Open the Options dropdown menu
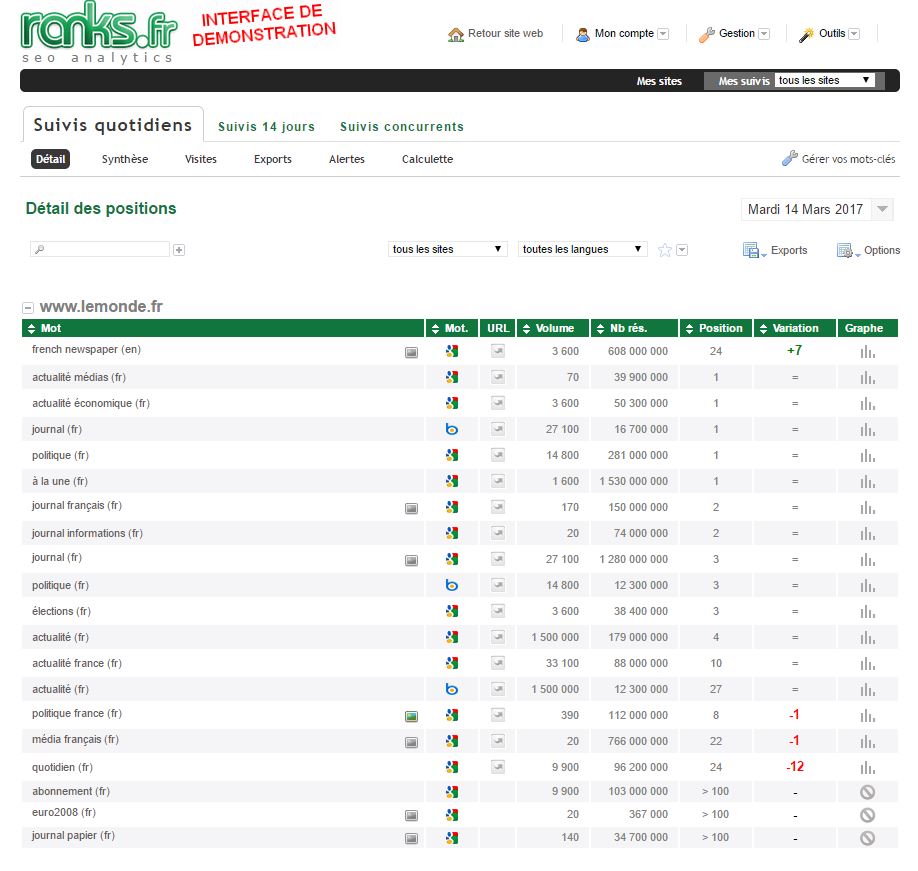This screenshot has width=918, height=871. [x=869, y=250]
